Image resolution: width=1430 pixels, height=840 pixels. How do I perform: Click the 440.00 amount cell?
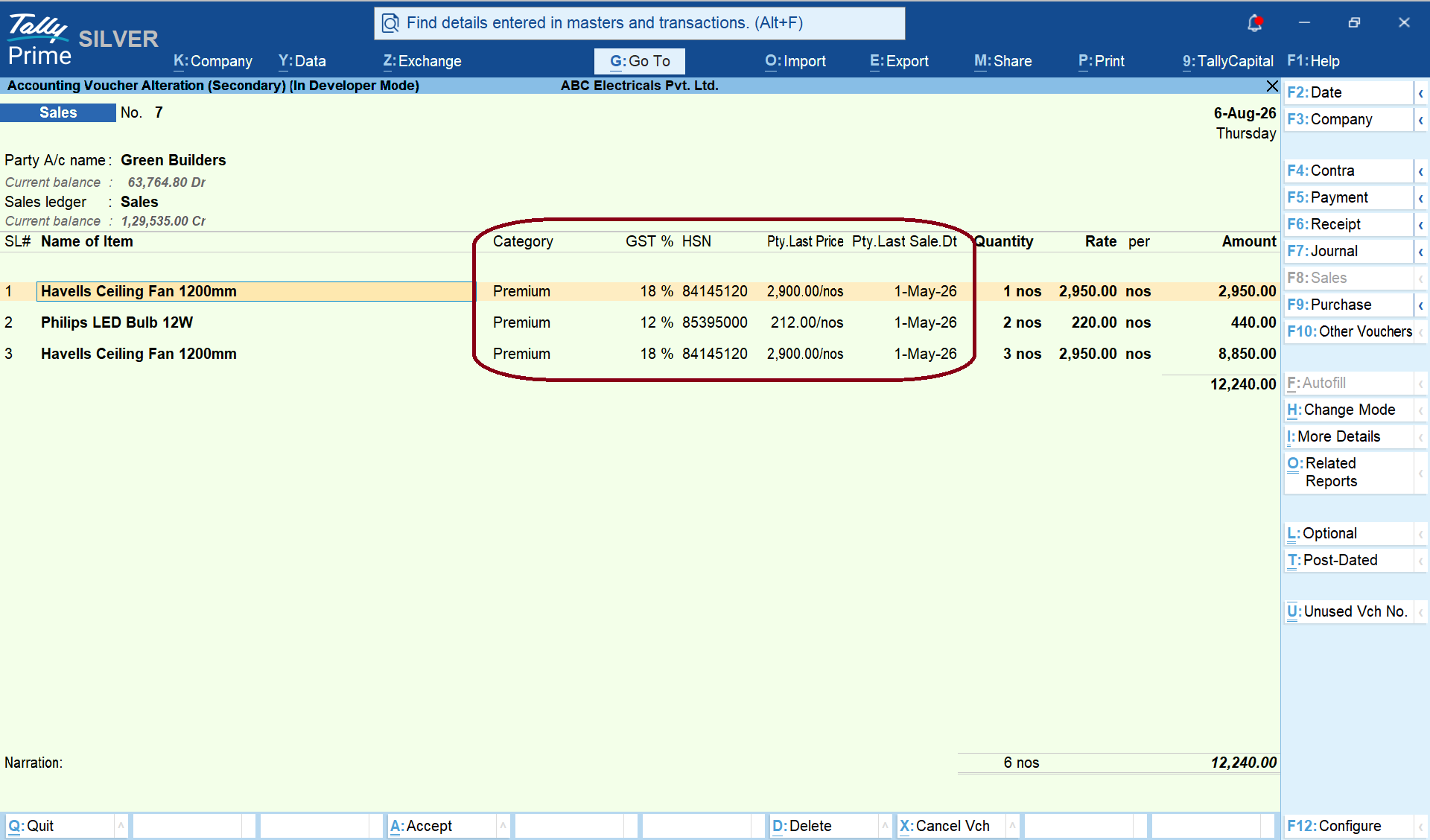click(x=1253, y=323)
